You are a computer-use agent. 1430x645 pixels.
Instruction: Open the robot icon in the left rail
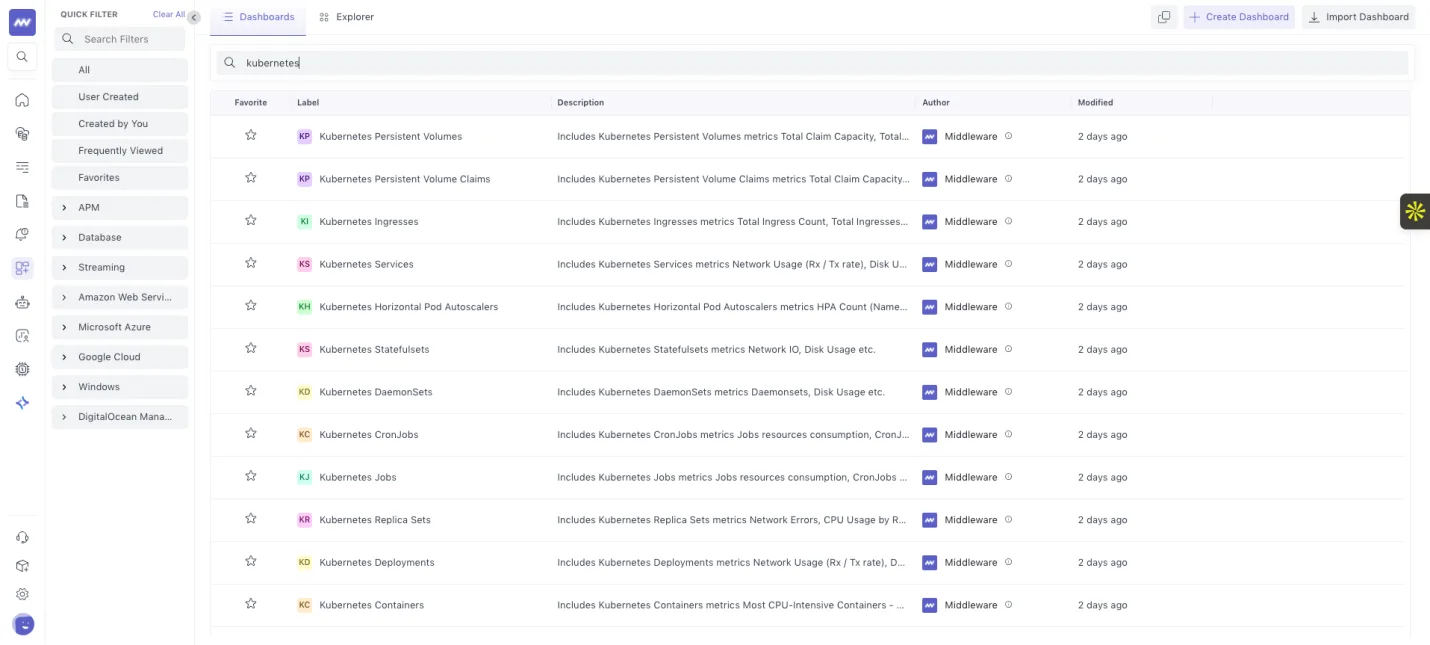click(x=22, y=302)
